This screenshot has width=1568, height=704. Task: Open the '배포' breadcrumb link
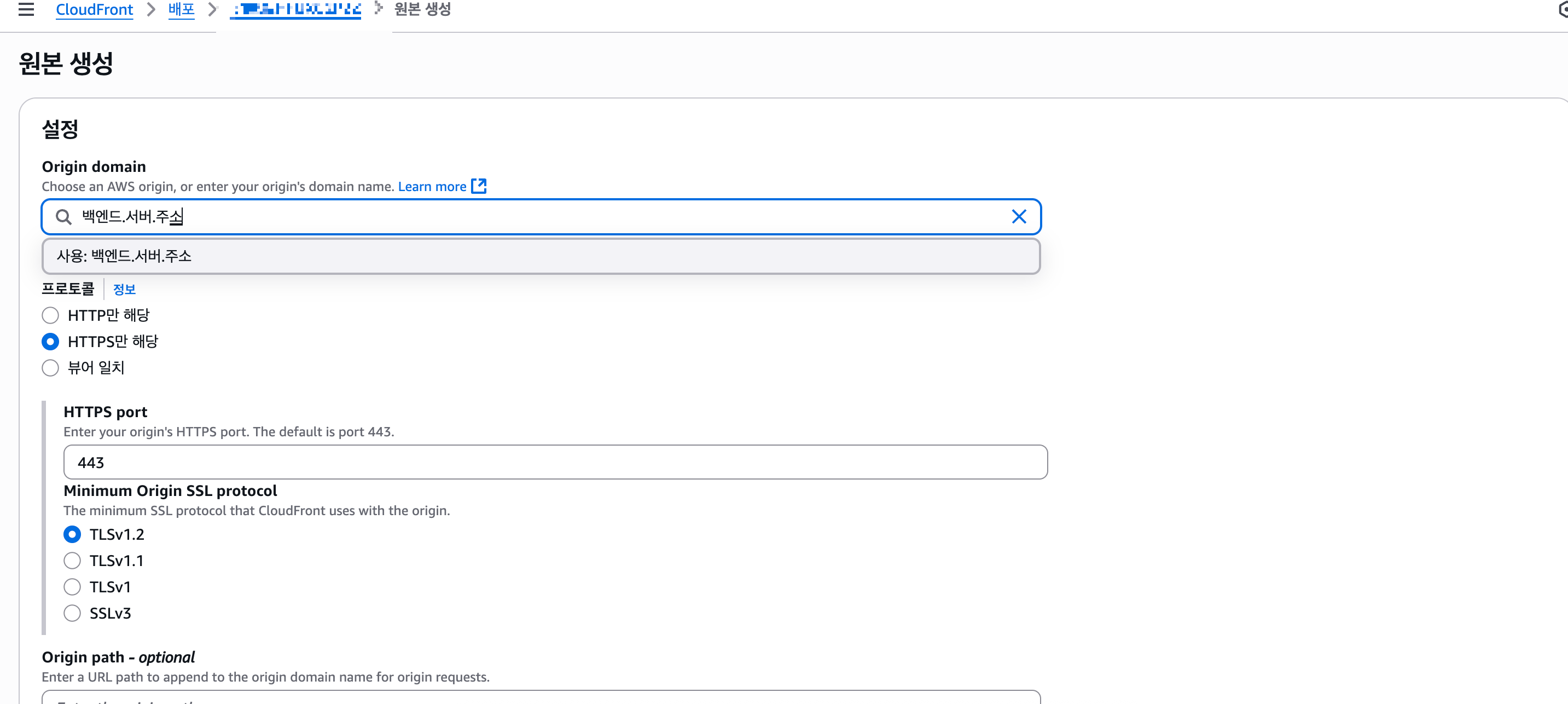point(182,10)
